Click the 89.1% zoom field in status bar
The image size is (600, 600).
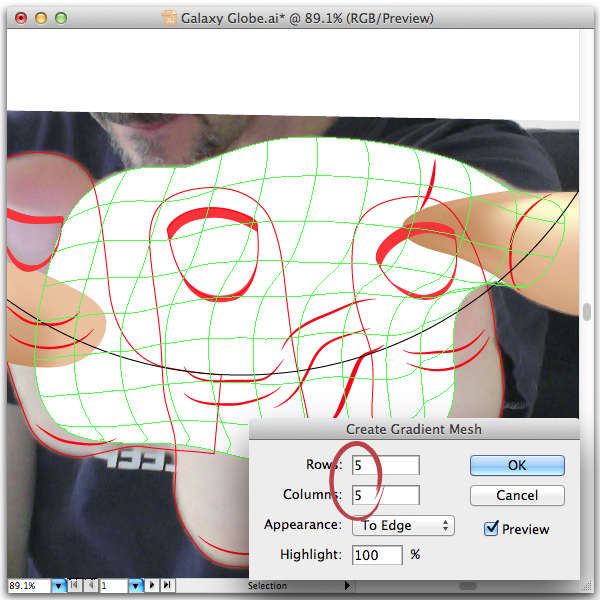pyautogui.click(x=29, y=585)
